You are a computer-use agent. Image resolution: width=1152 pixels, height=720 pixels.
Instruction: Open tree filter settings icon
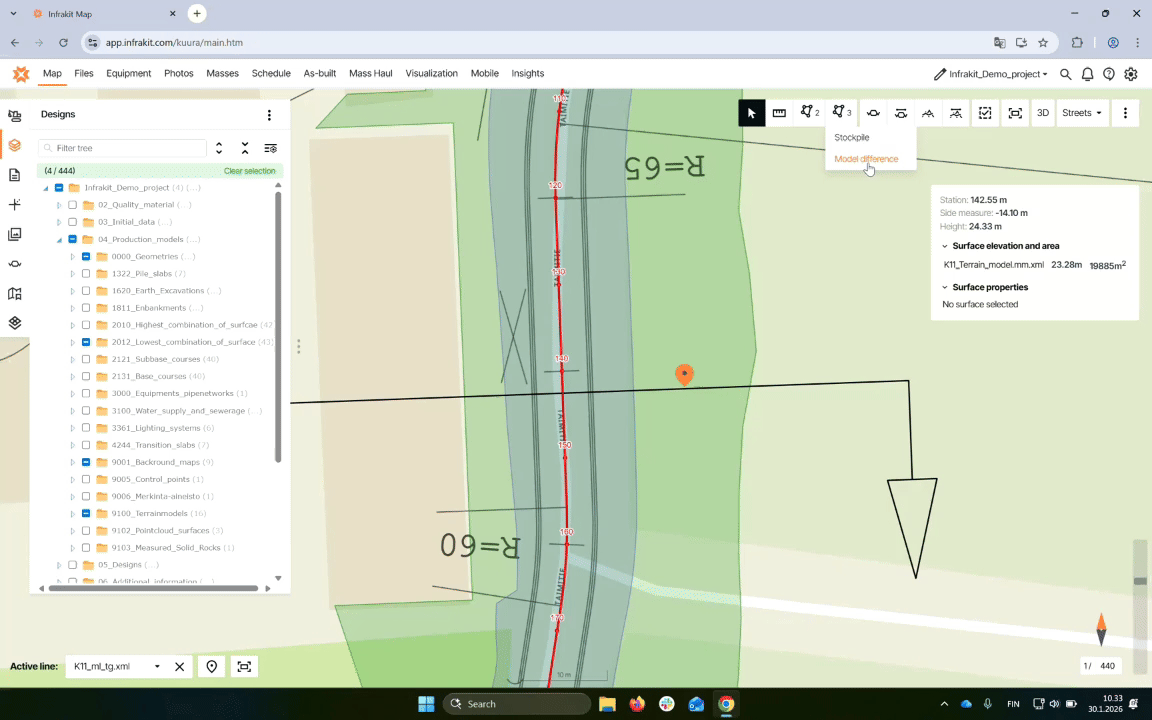270,148
